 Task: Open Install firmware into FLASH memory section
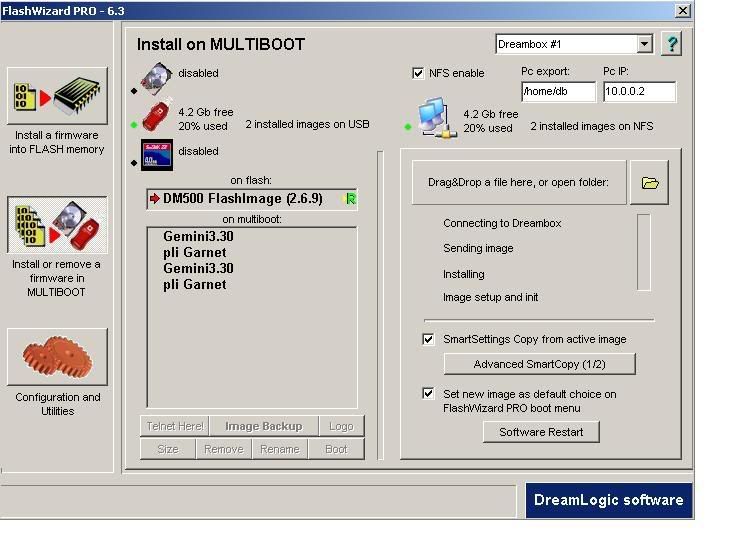(x=57, y=96)
